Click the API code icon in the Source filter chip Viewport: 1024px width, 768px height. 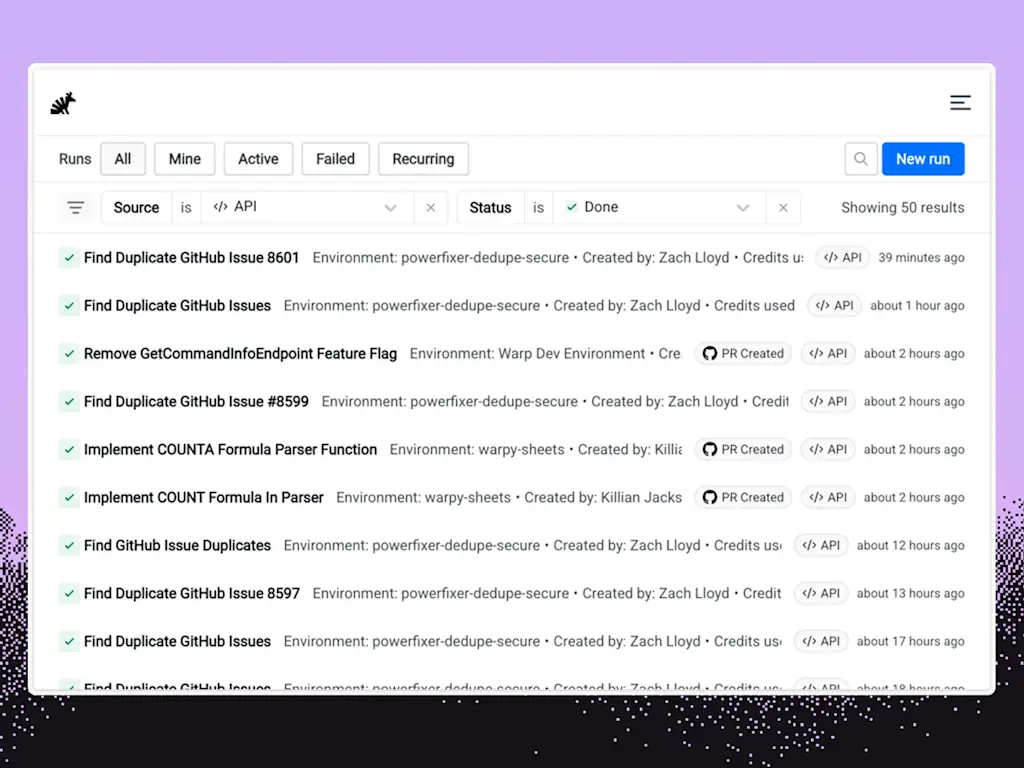tap(220, 207)
